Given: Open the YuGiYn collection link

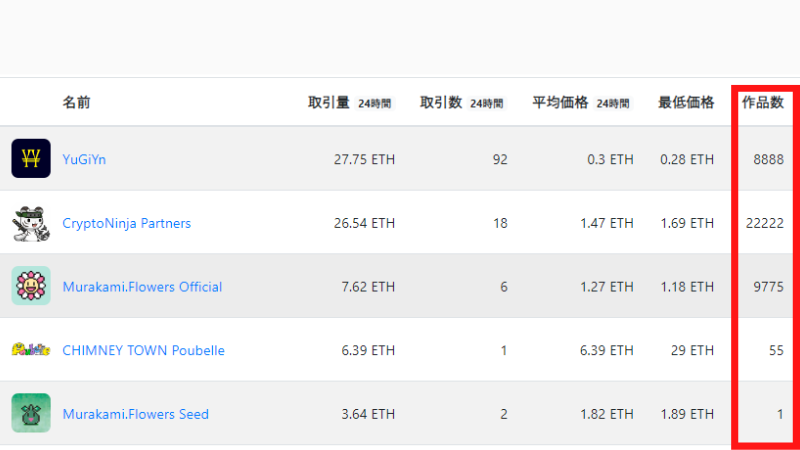Looking at the screenshot, I should point(84,159).
